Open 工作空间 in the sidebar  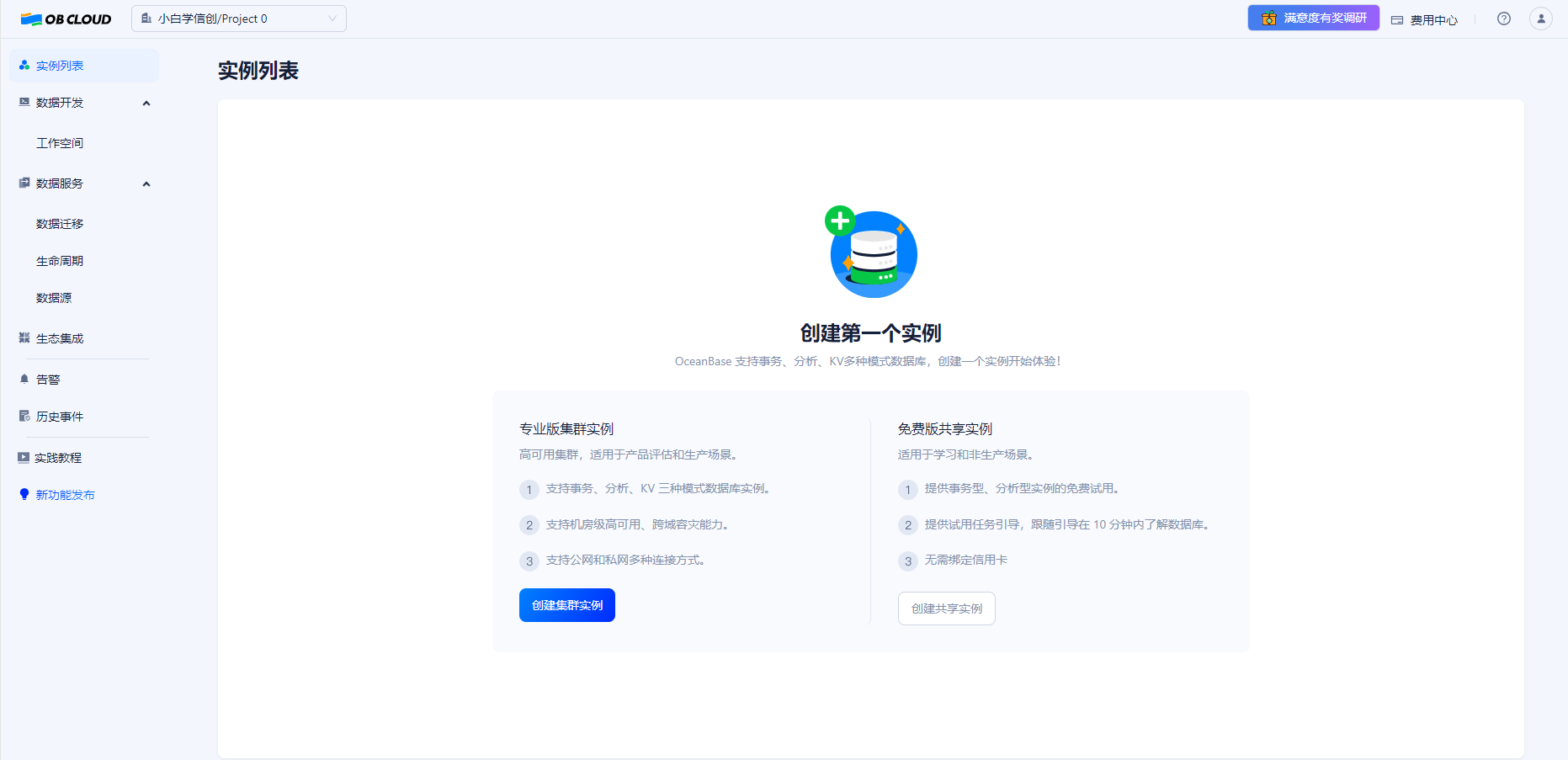pos(60,143)
